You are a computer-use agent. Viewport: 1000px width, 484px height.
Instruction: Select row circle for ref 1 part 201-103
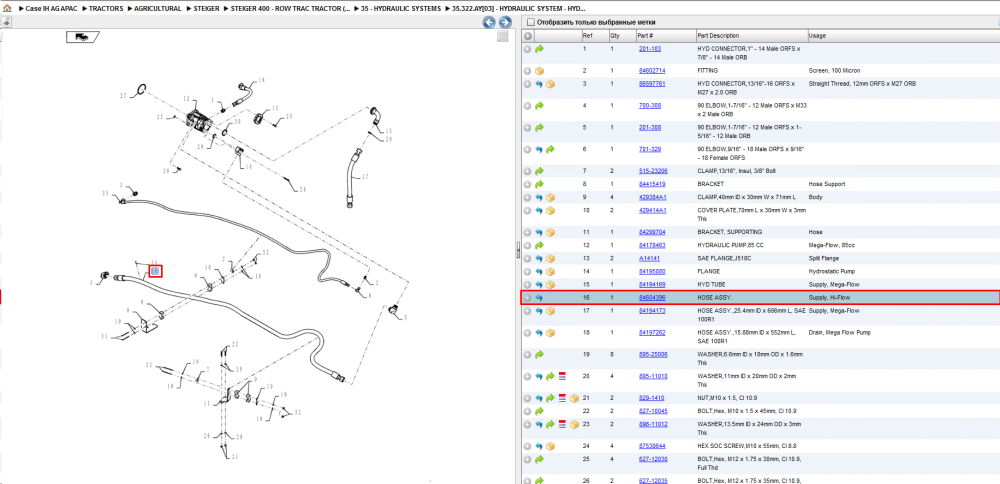(527, 49)
